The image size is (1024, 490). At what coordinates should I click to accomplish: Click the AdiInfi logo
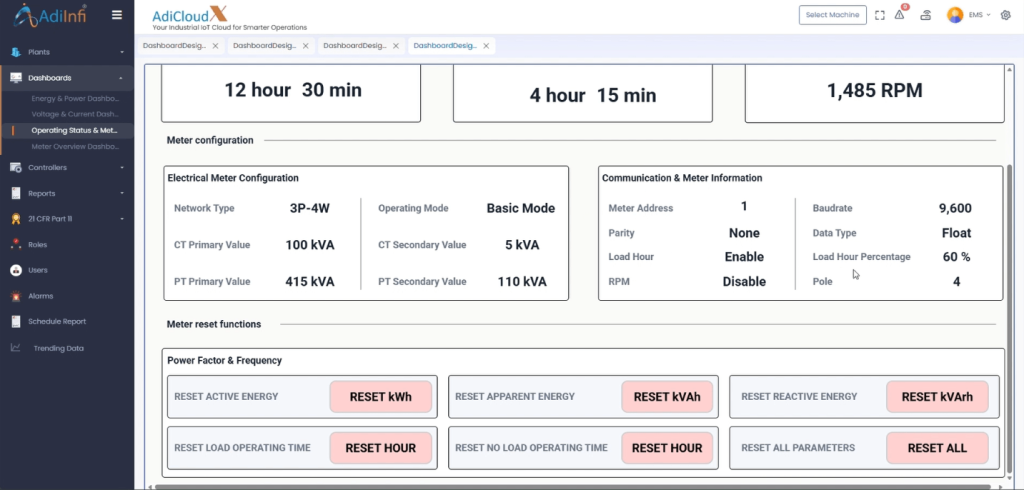point(50,15)
